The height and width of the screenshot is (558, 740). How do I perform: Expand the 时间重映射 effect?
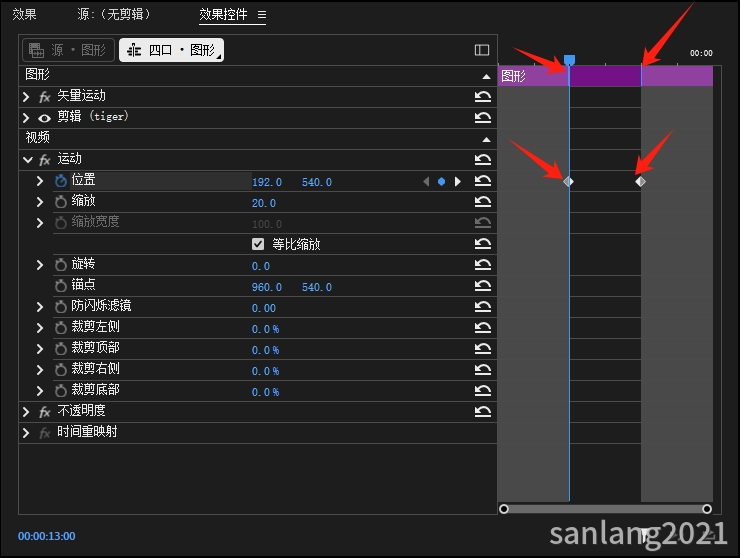click(x=26, y=432)
